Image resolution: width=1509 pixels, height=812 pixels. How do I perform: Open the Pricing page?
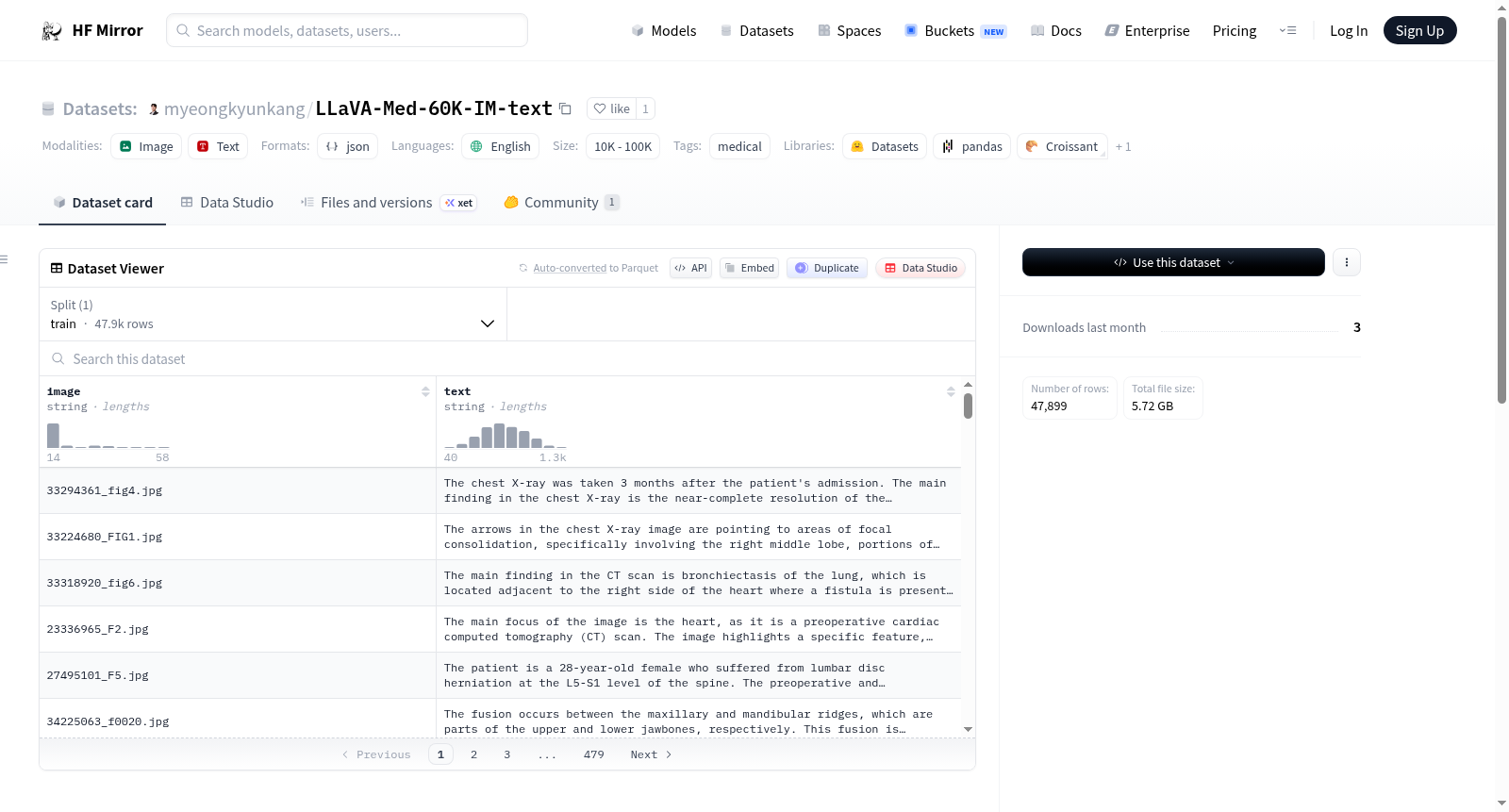[x=1235, y=31]
